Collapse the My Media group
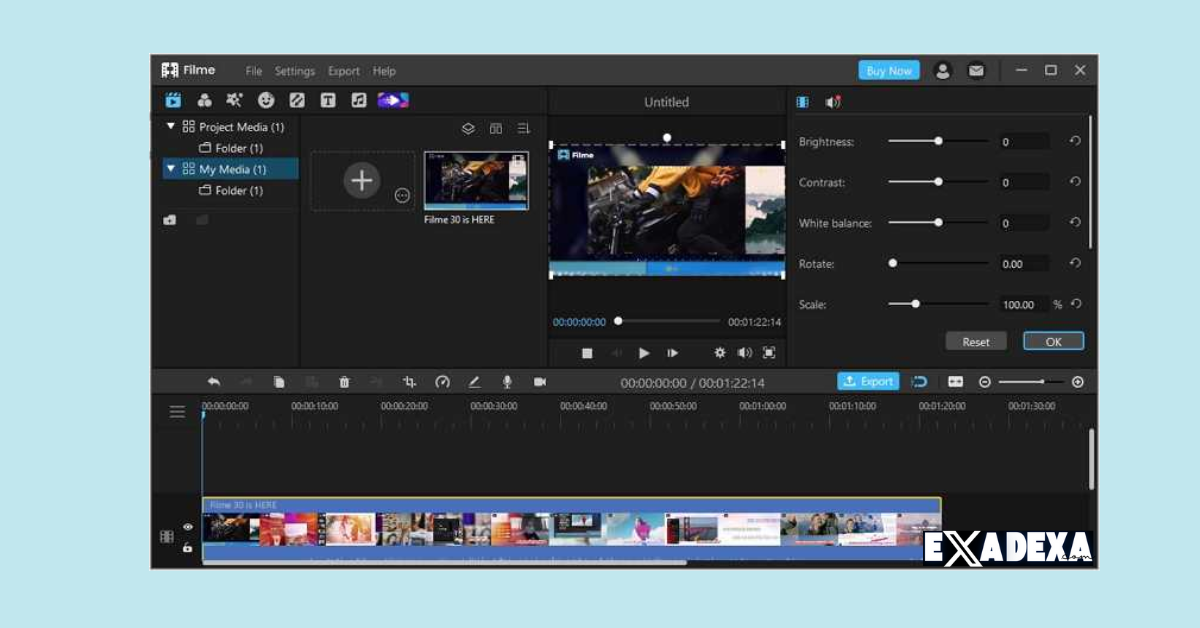Screen dimensions: 1200x628 coord(171,169)
